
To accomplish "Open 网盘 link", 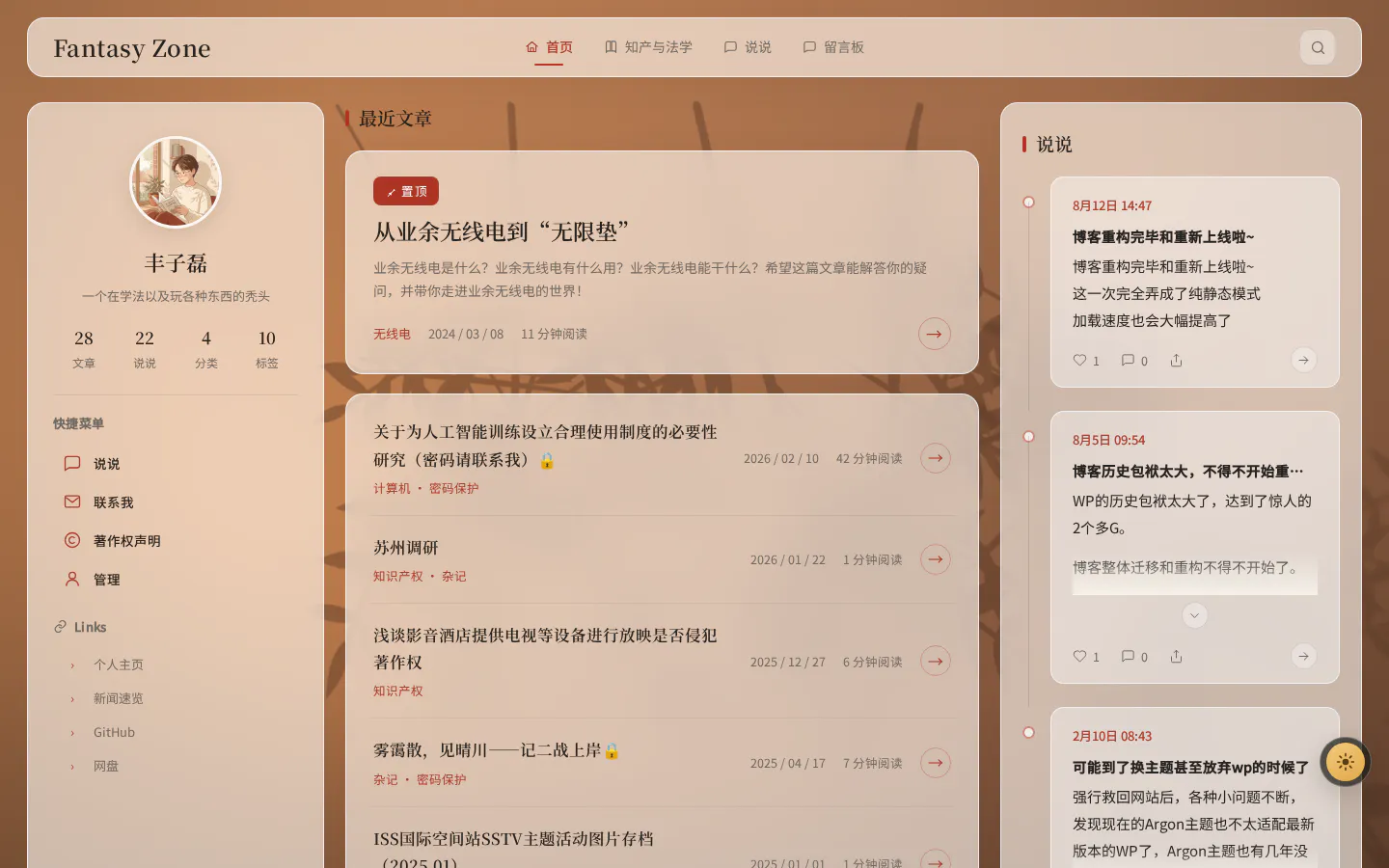I will point(106,766).
